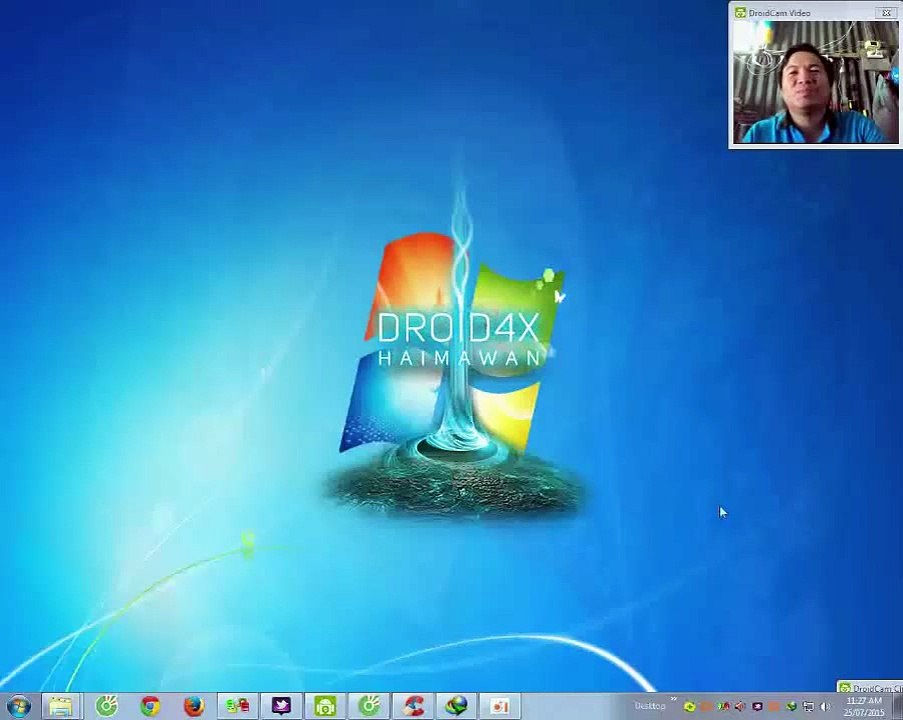
Task: Open Windows Explorer from the taskbar
Action: (x=61, y=706)
